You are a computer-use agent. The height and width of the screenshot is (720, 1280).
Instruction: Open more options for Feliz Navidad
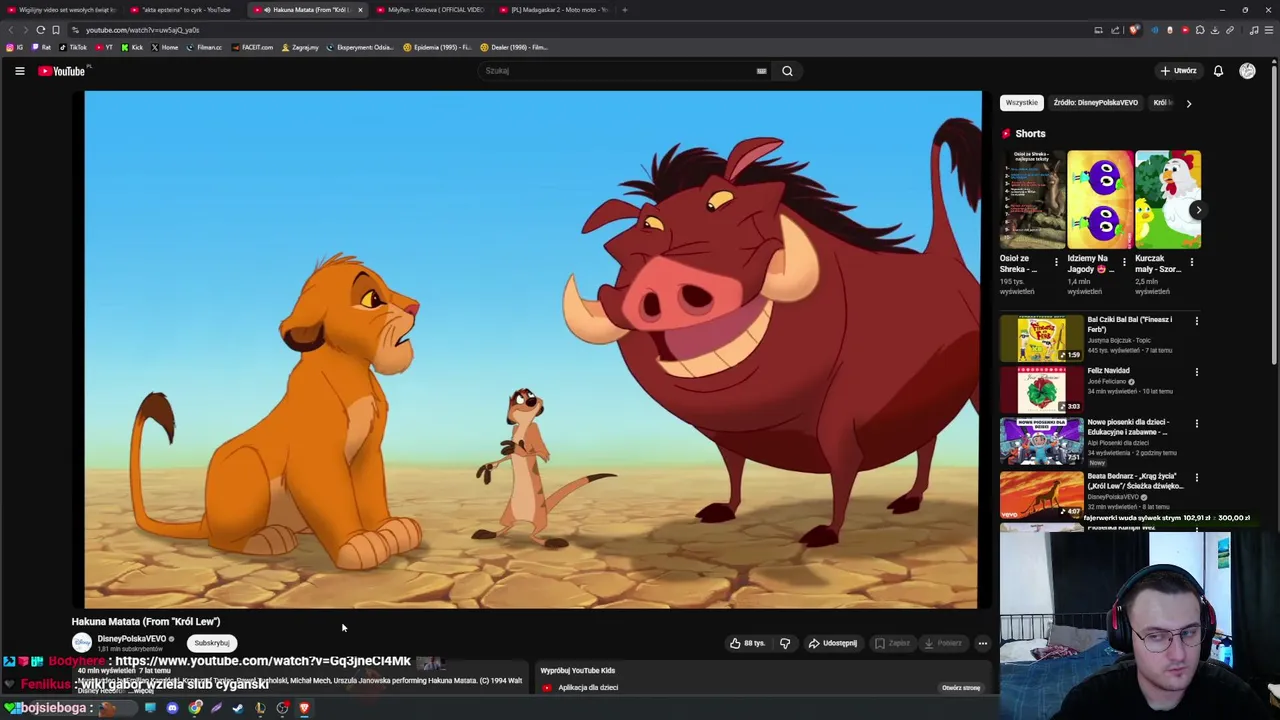(1196, 372)
